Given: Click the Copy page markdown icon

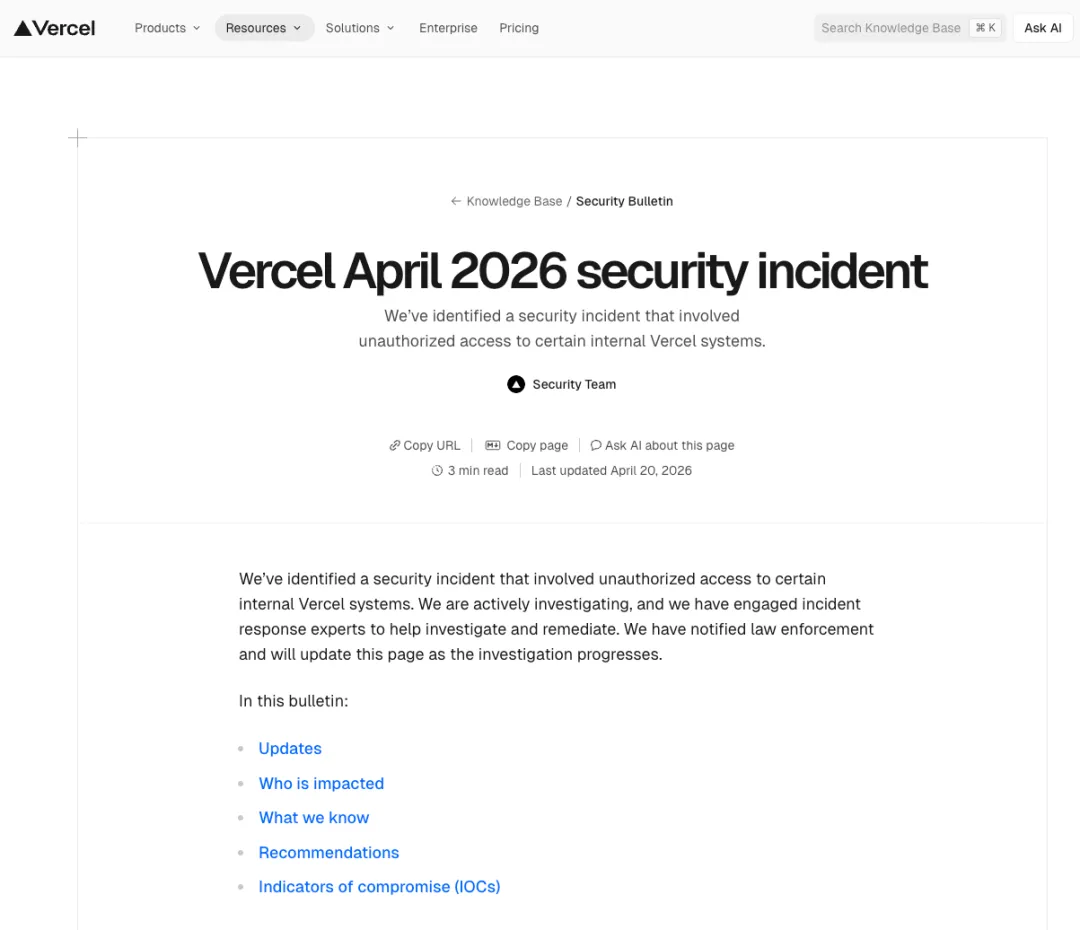Looking at the screenshot, I should tap(492, 446).
